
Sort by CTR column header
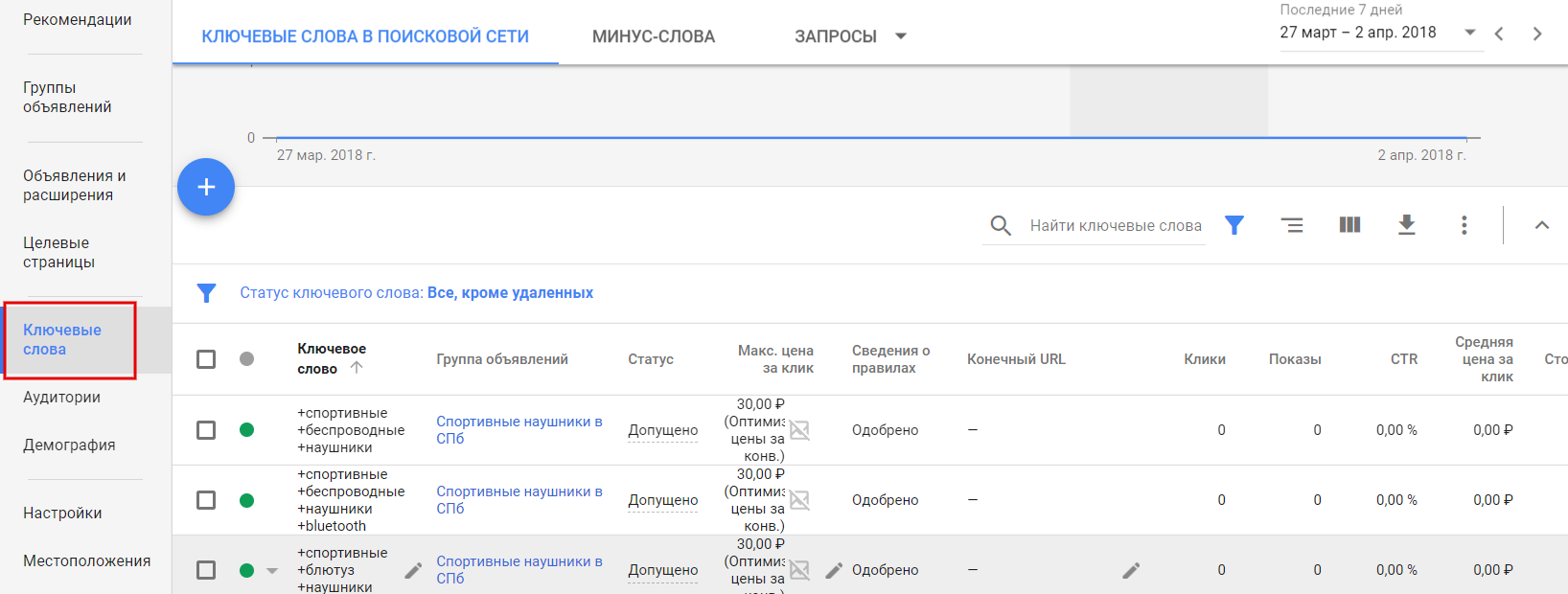click(1404, 359)
